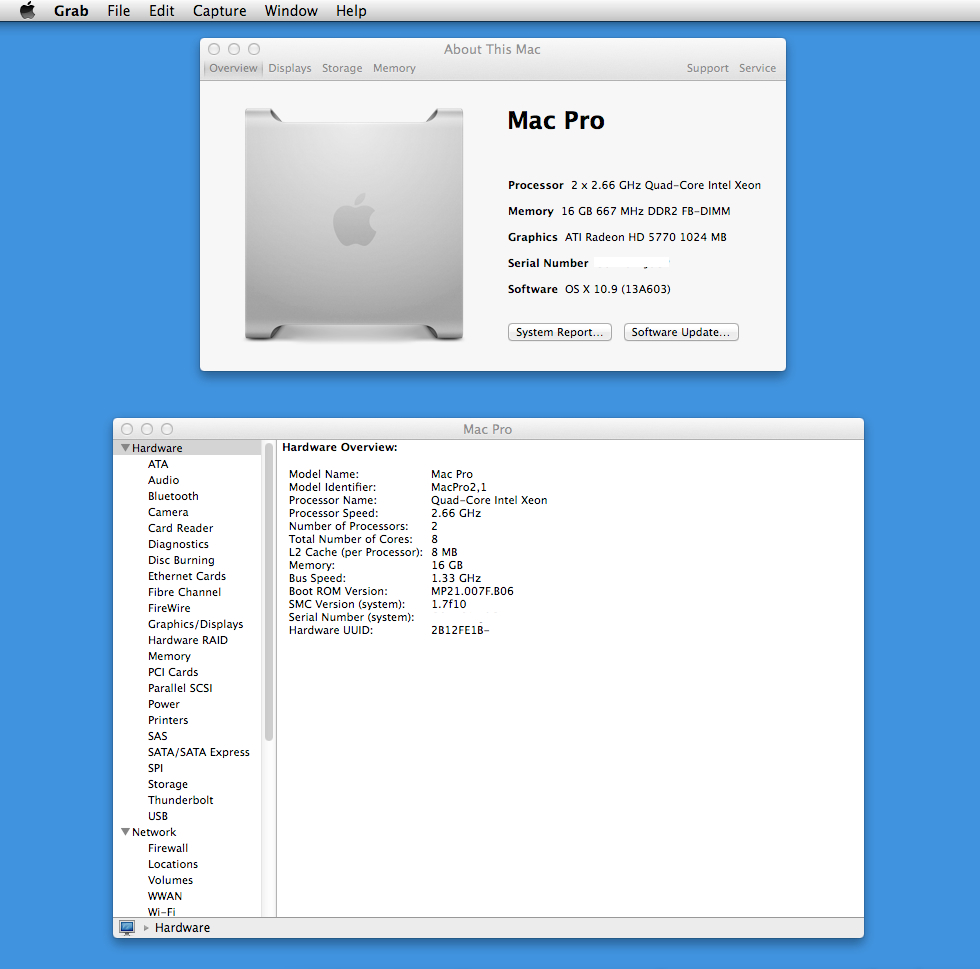Viewport: 980px width, 969px height.
Task: Open the Capture menu
Action: (x=219, y=11)
